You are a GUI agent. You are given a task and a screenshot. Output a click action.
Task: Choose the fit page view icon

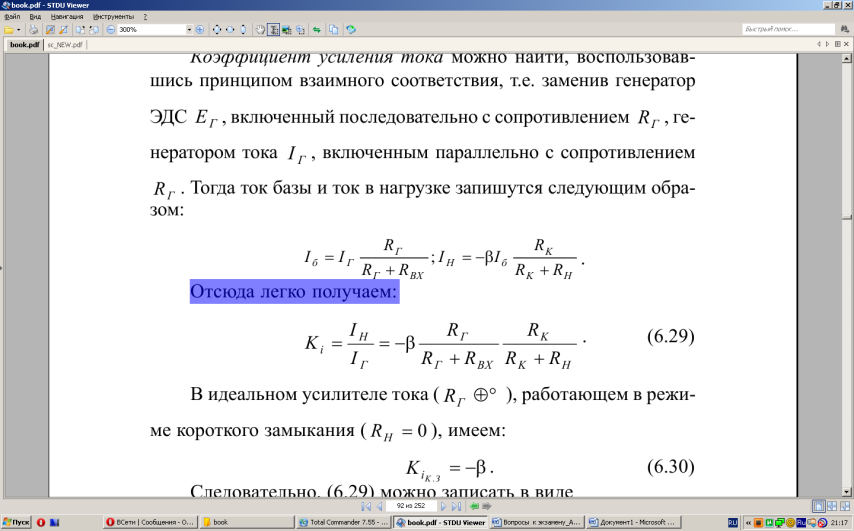tap(217, 30)
